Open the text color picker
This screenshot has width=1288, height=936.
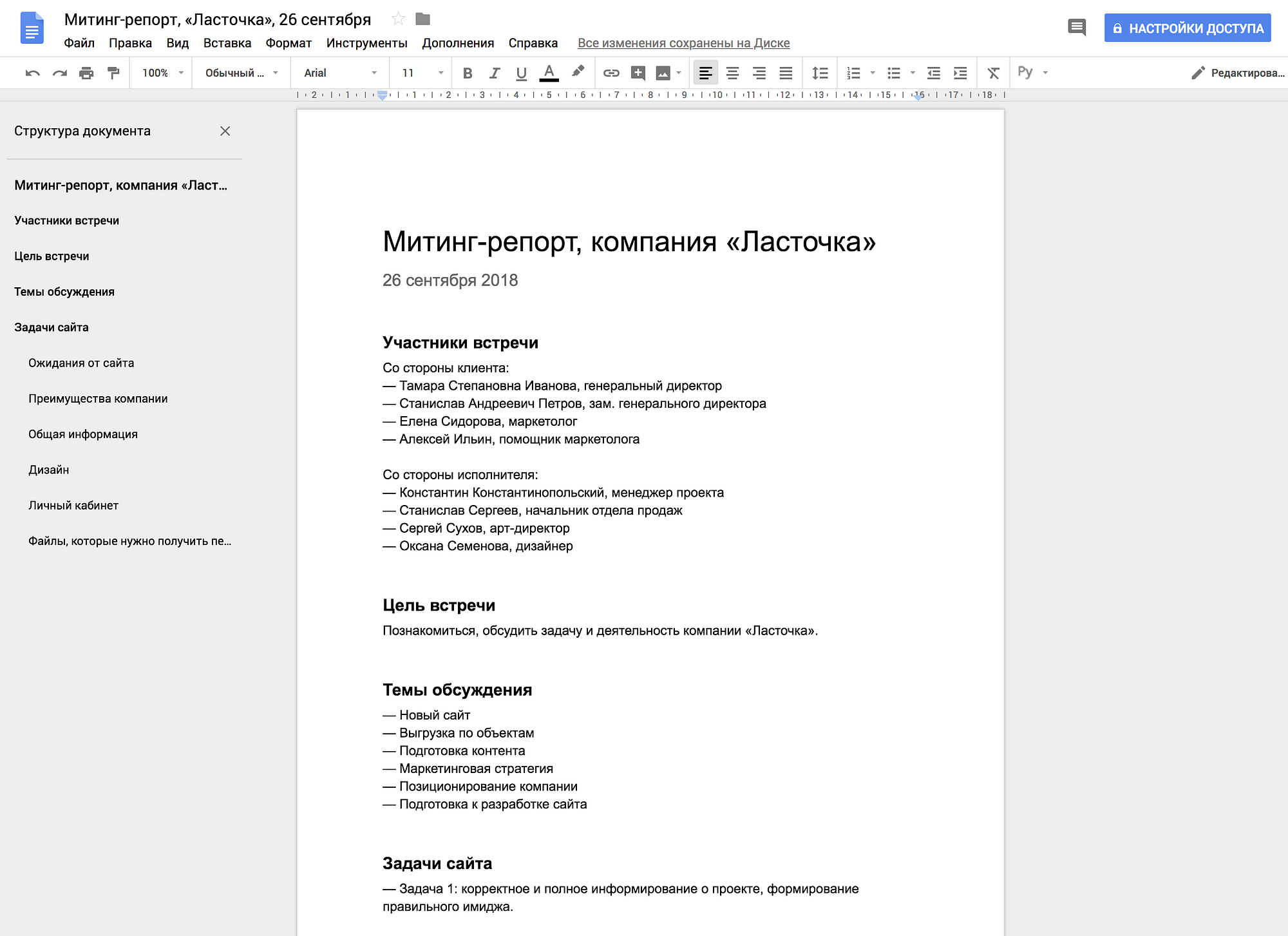pos(549,73)
